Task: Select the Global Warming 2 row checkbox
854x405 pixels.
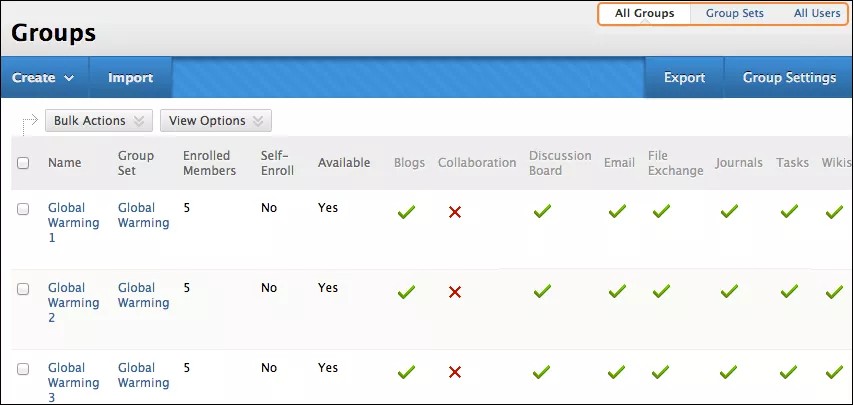Action: pos(23,288)
